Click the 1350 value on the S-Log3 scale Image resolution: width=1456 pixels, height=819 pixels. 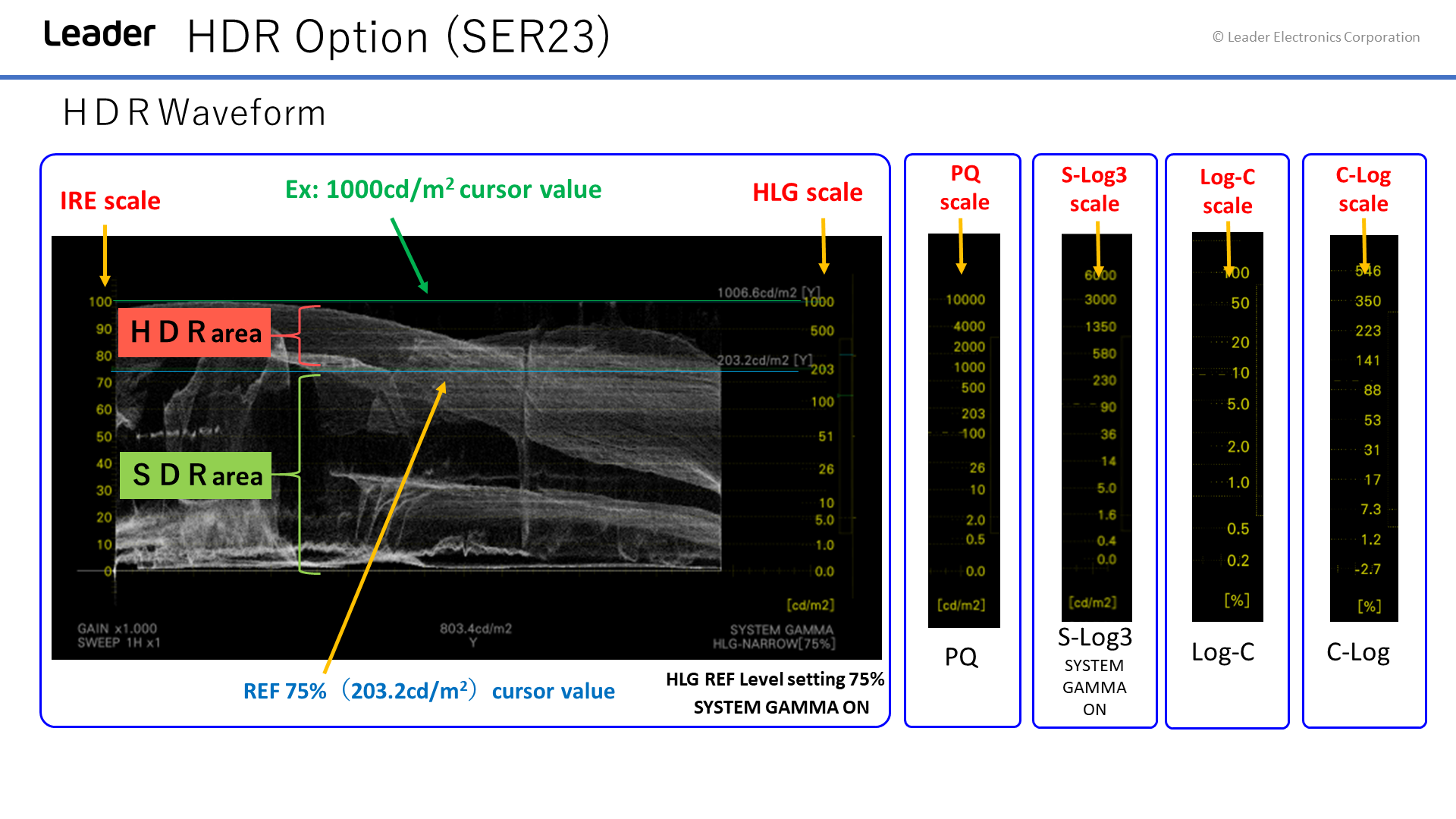[1100, 327]
